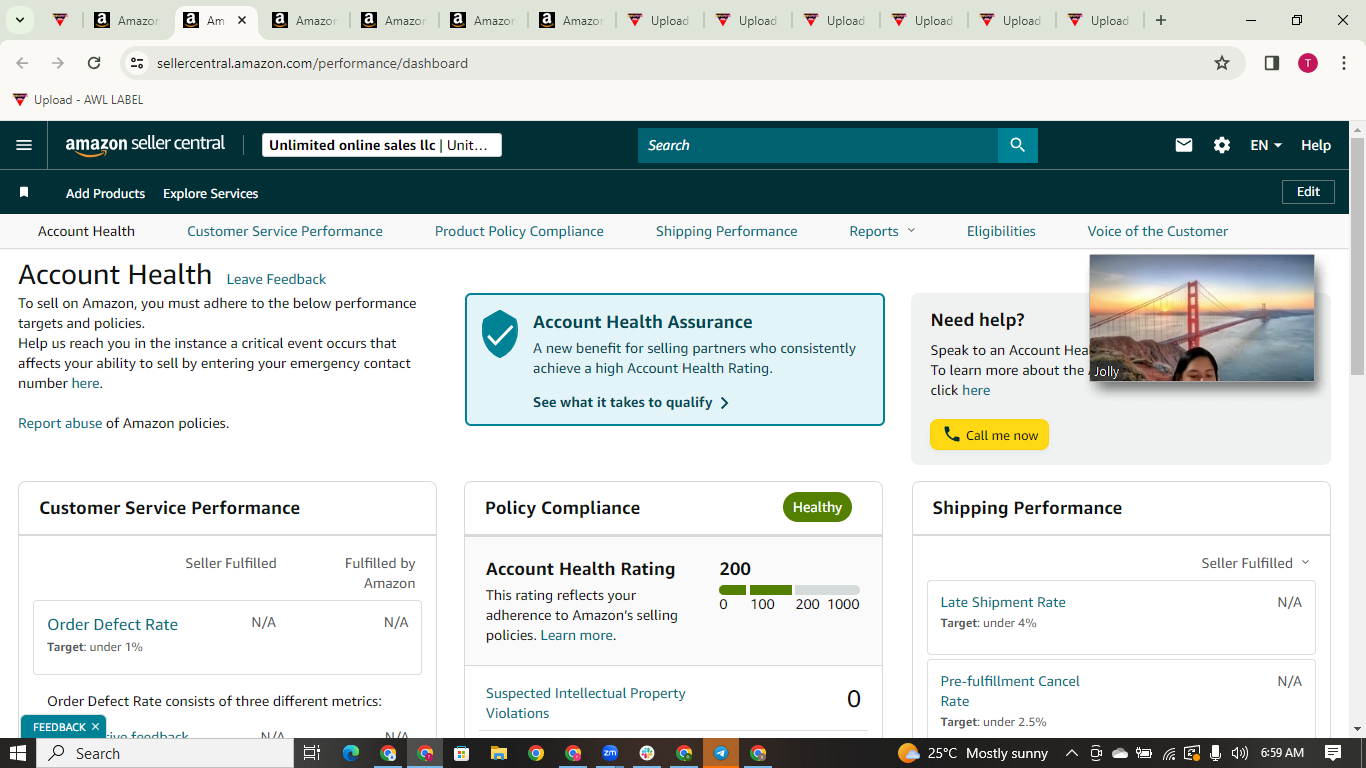Click the Healthy status badge
The height and width of the screenshot is (768, 1366).
coord(817,507)
